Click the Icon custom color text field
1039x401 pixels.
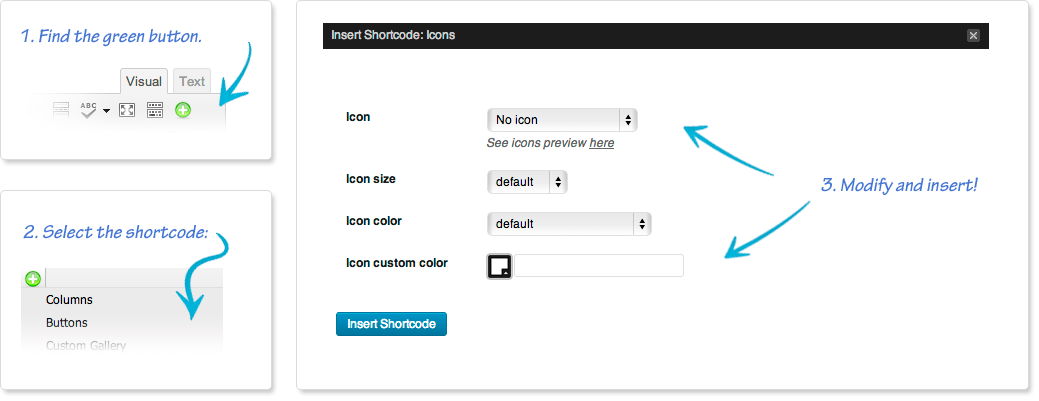(599, 266)
